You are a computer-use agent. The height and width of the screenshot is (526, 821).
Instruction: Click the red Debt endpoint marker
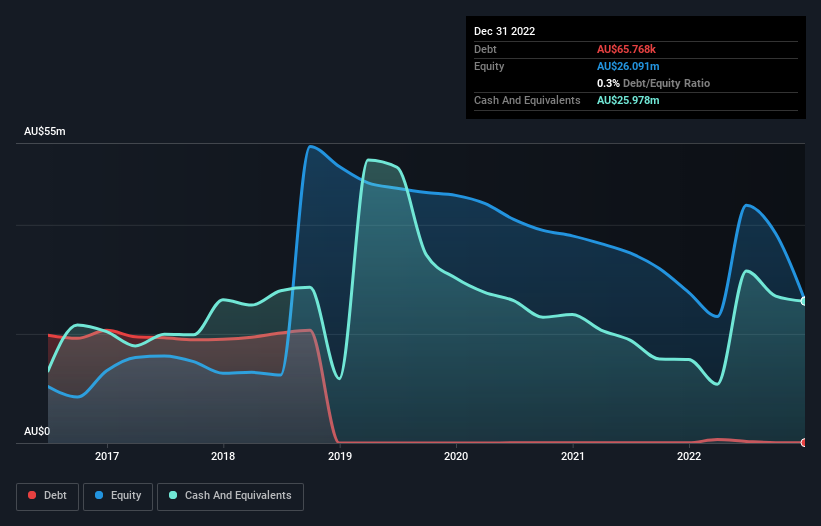click(804, 442)
